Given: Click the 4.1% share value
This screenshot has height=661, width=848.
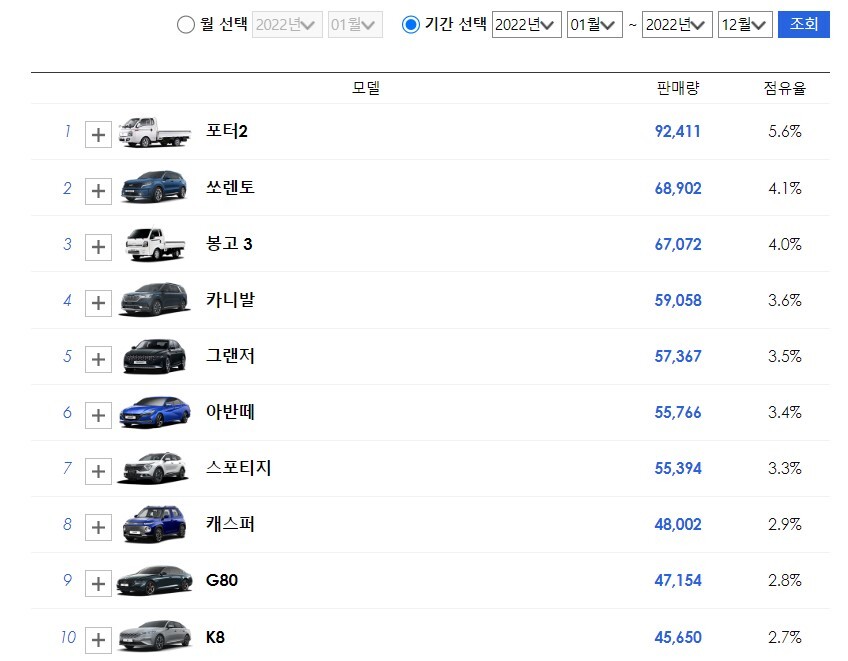Looking at the screenshot, I should 785,188.
